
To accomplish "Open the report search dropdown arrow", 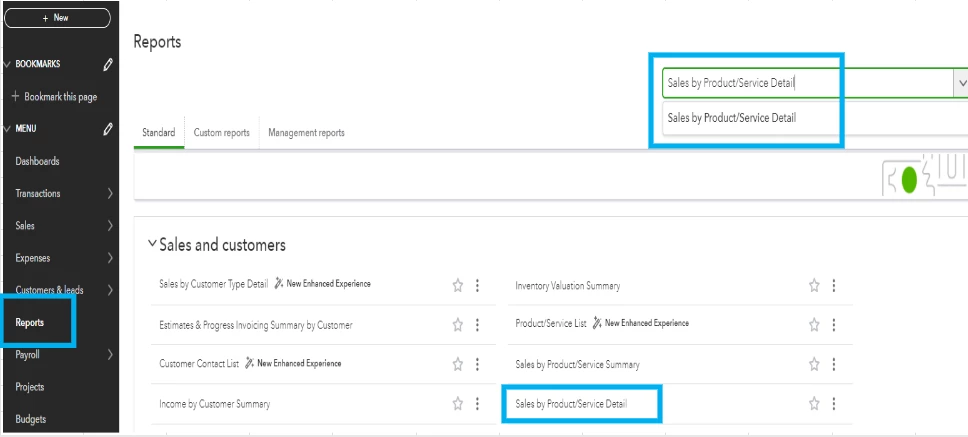I will (961, 83).
